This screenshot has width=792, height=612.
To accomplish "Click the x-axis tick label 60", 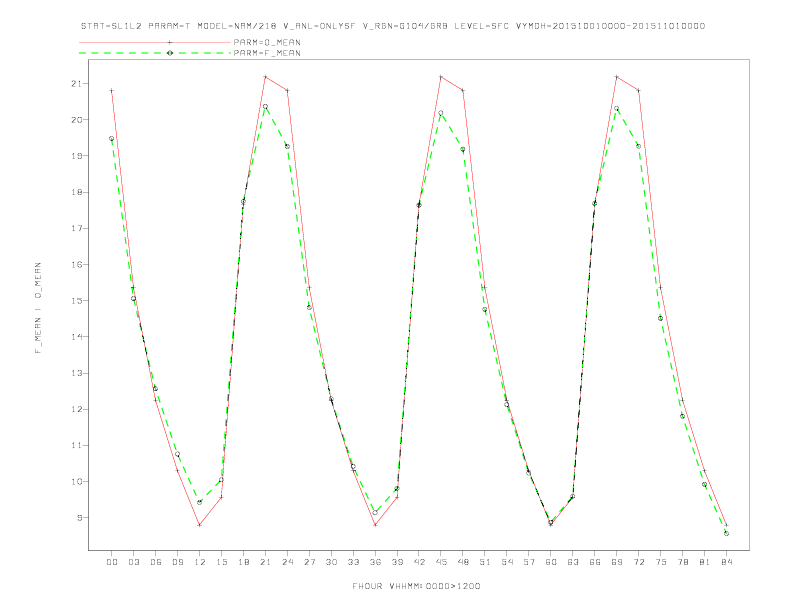I will coord(551,562).
